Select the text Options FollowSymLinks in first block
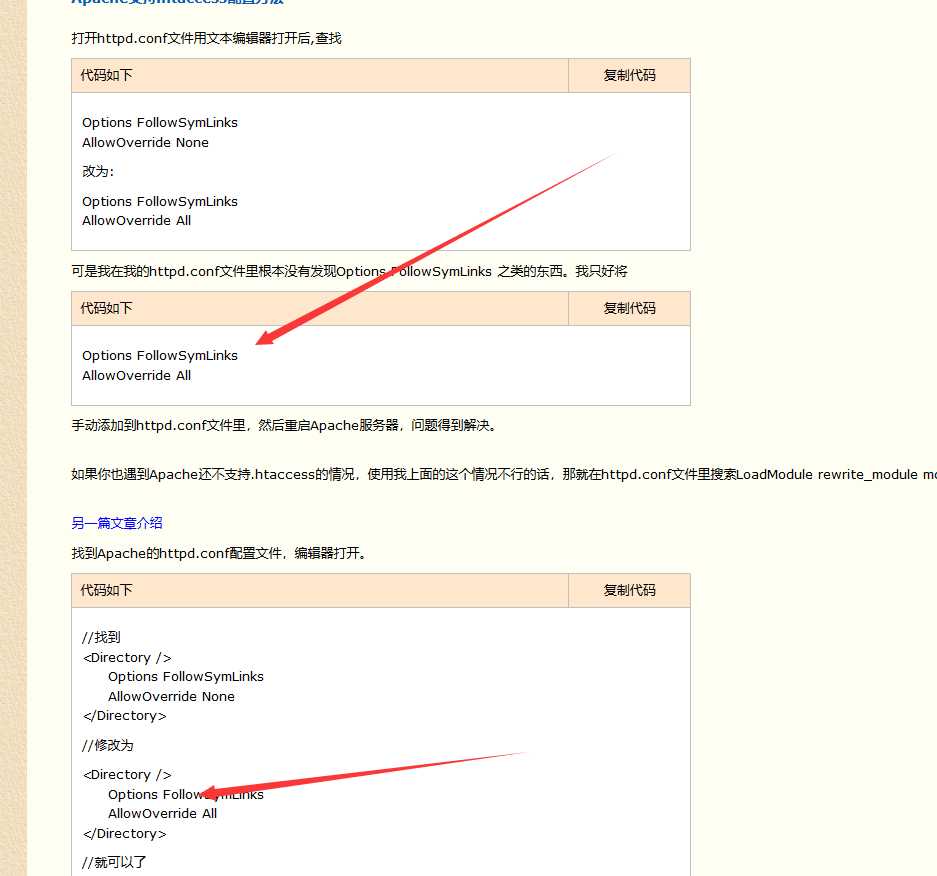Screen dimensions: 937x876 [159, 122]
